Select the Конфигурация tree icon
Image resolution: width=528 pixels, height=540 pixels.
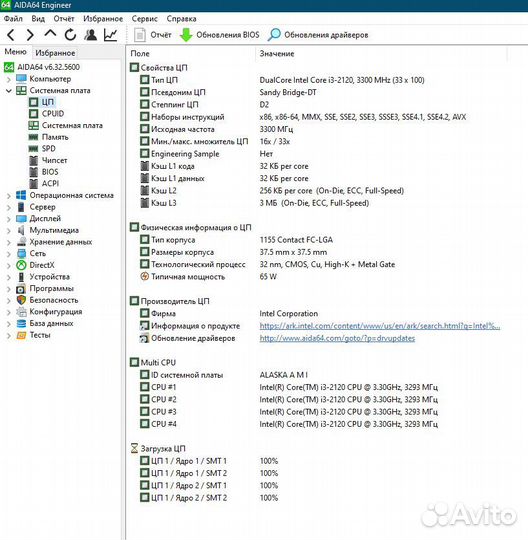[21, 312]
